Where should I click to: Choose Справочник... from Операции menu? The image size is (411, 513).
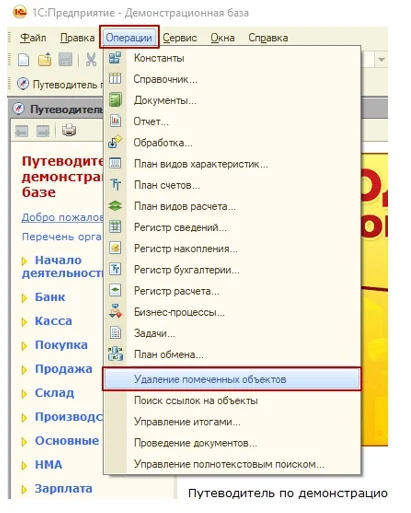[x=232, y=79]
